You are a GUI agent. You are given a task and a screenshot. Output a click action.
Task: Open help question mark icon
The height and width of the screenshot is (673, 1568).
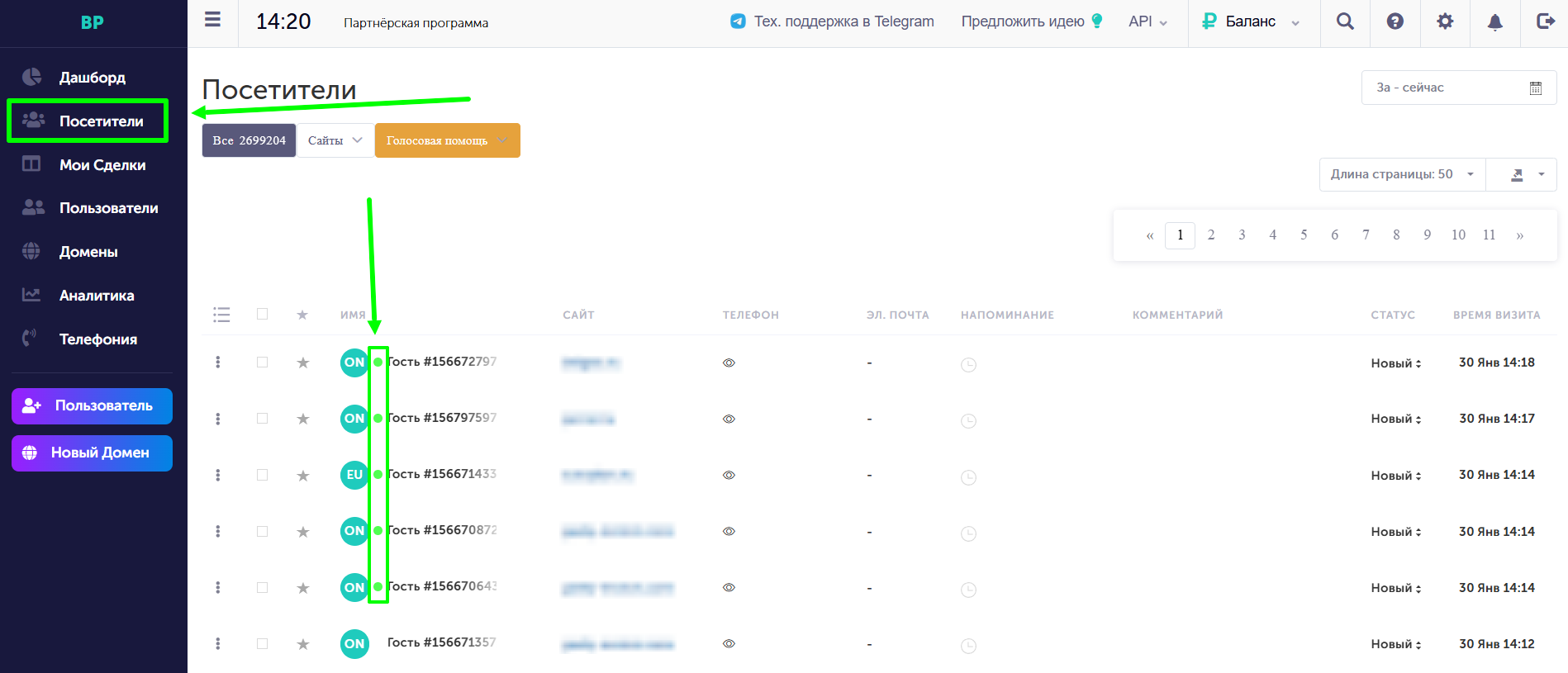[1395, 21]
